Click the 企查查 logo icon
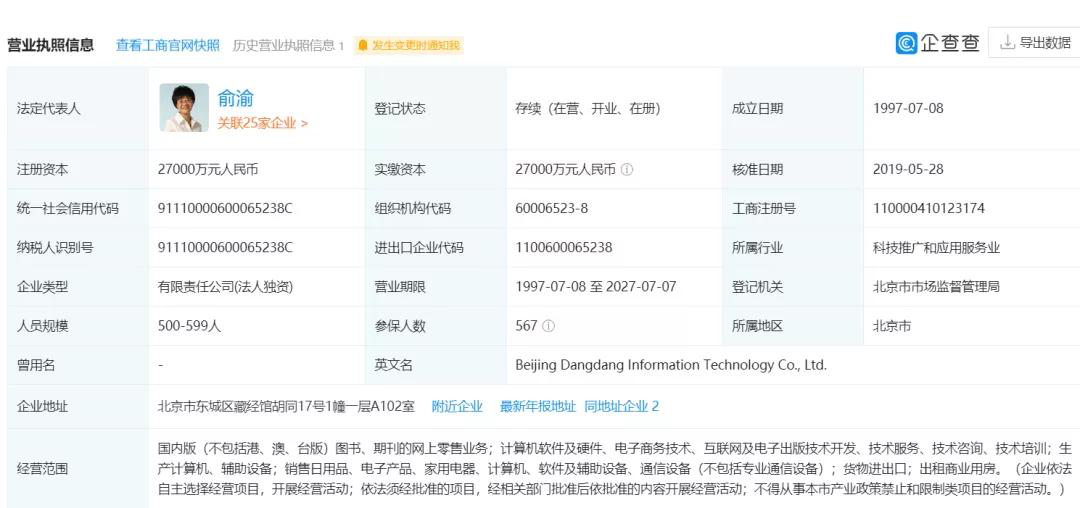The height and width of the screenshot is (508, 1080). point(906,43)
